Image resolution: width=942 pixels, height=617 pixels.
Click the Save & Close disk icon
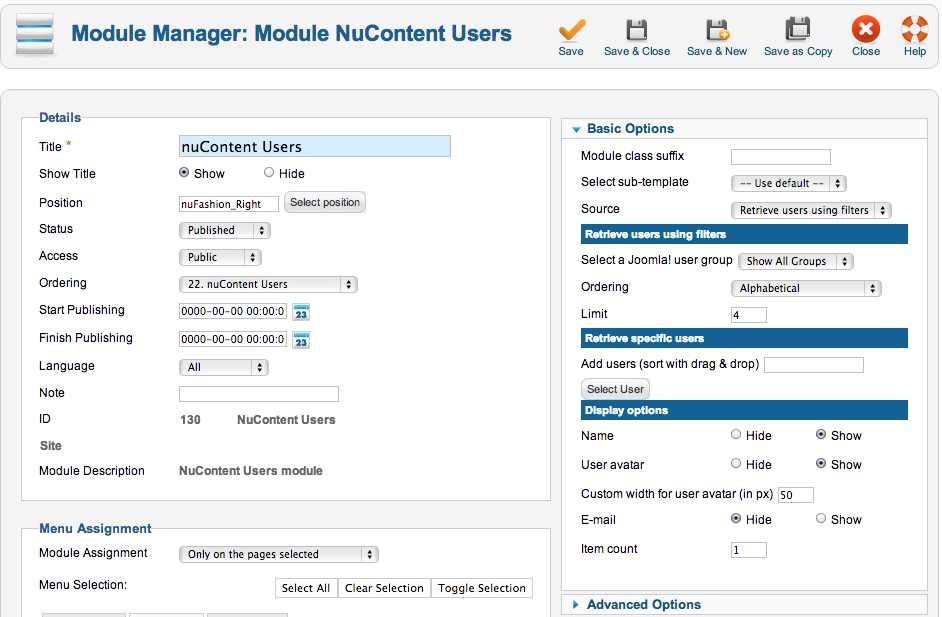point(637,29)
